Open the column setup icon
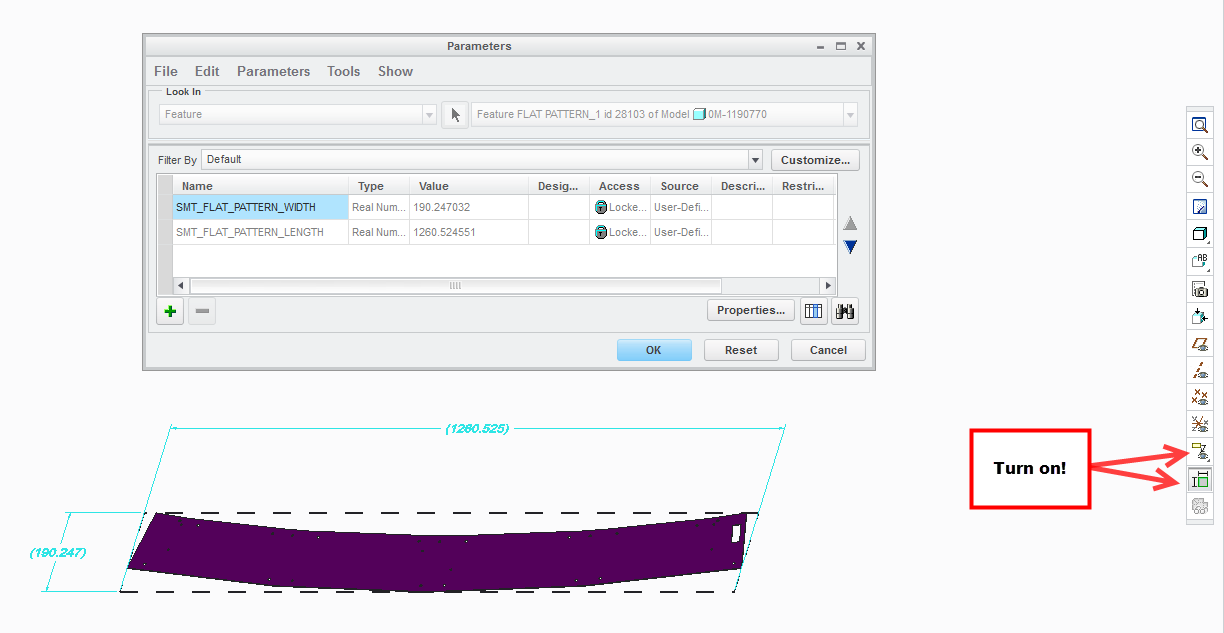1224x633 pixels. click(814, 311)
